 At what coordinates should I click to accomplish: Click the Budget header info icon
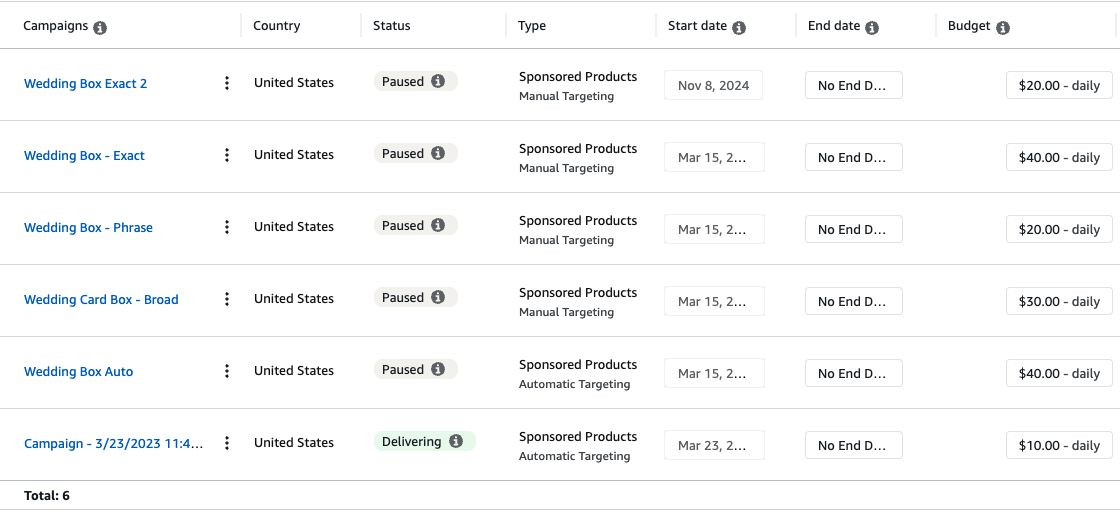pyautogui.click(x=1003, y=28)
